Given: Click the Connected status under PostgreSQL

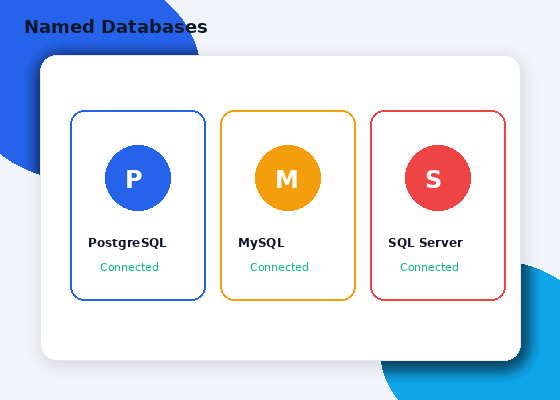Looking at the screenshot, I should coord(129,267).
